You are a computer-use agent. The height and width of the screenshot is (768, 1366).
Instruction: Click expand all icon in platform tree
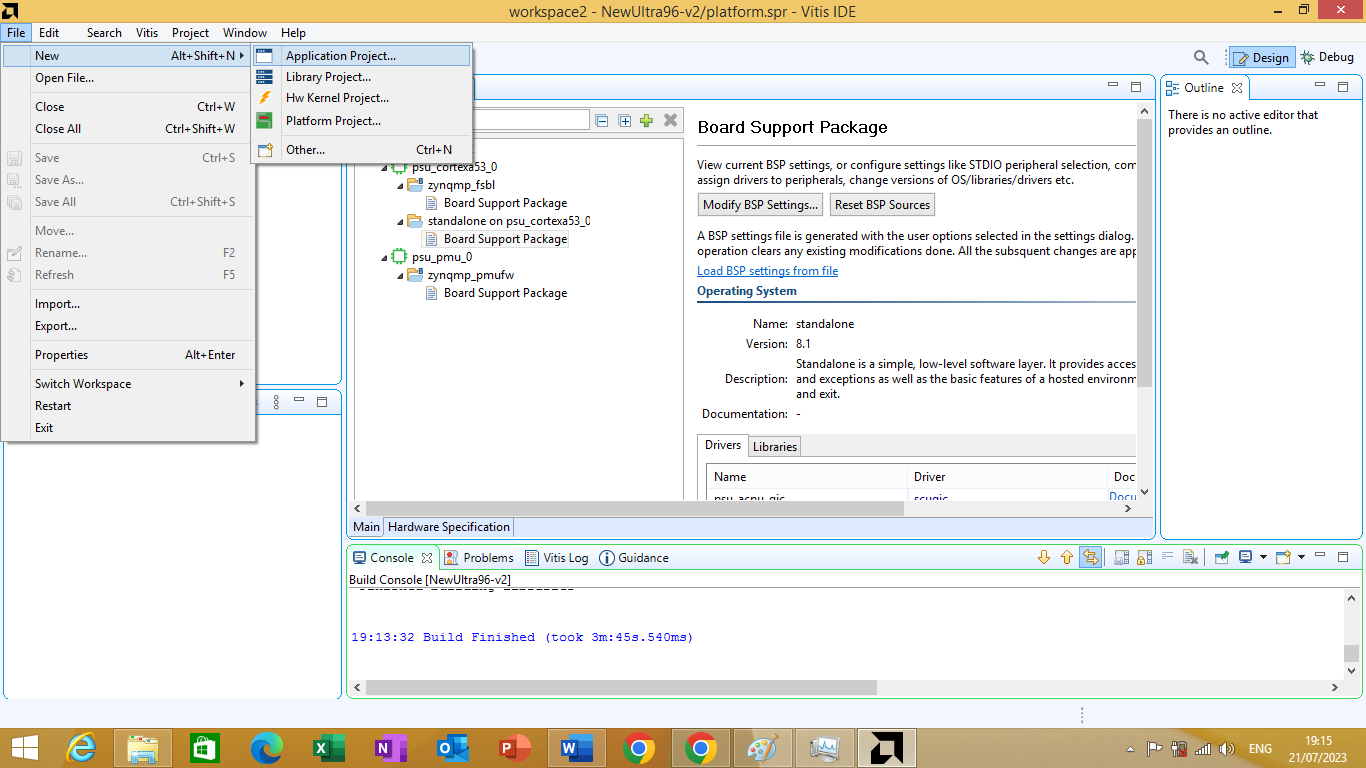point(625,121)
